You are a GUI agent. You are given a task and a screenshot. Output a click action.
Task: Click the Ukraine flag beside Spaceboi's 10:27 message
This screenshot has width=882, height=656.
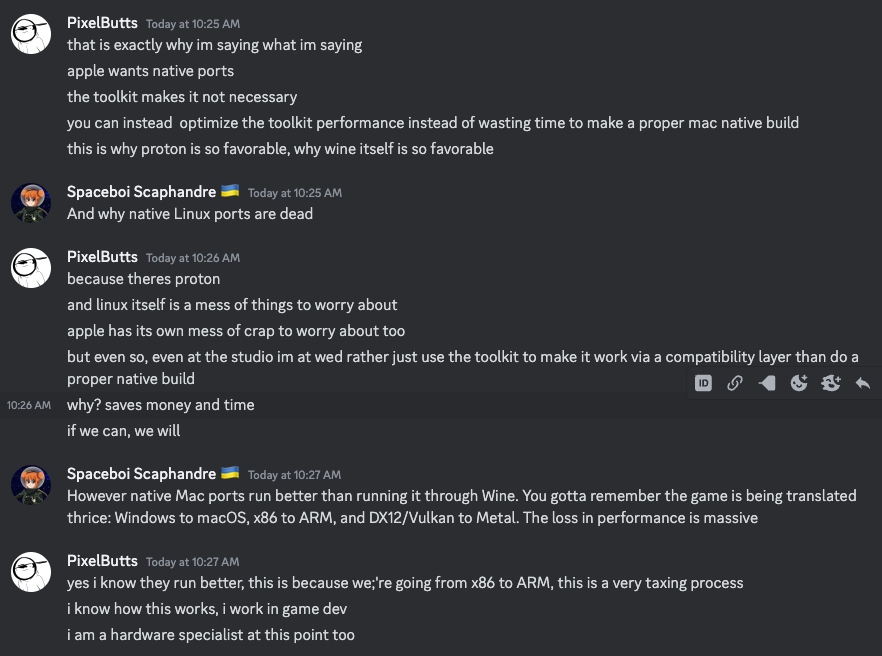coord(230,474)
